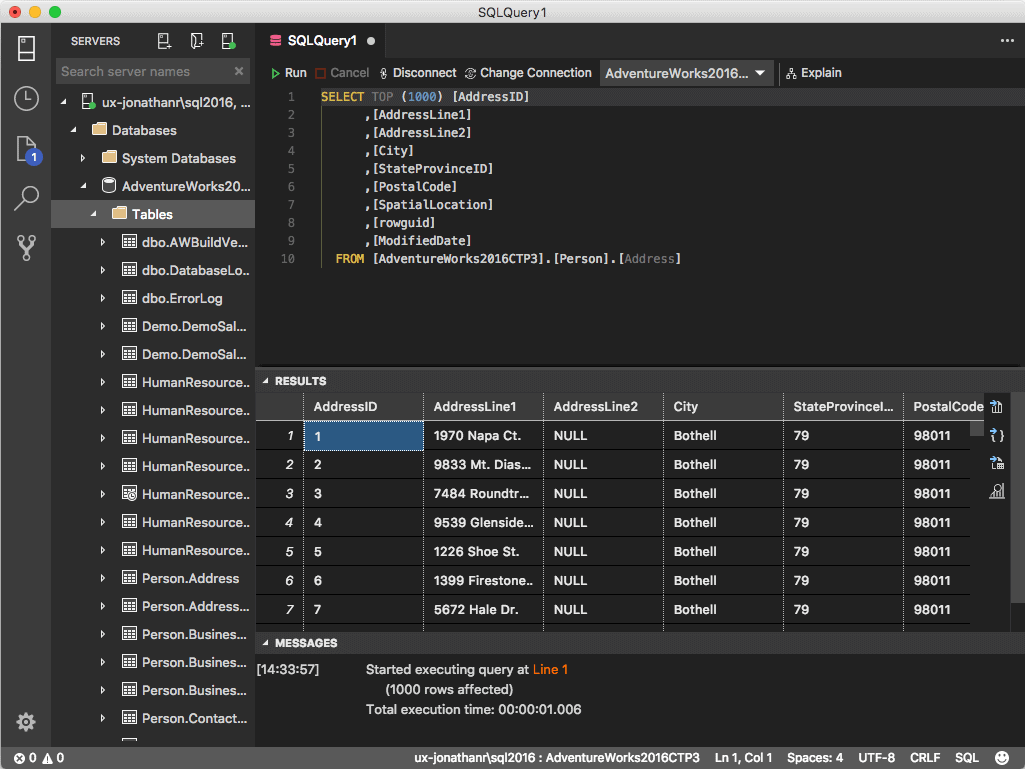Click the PostalCode column header

click(944, 407)
